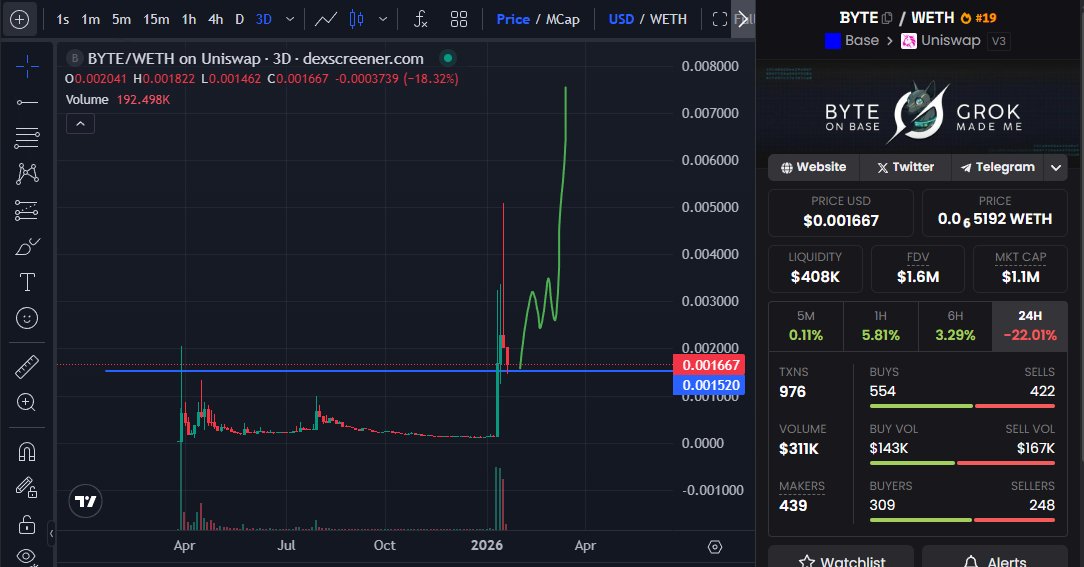Image resolution: width=1084 pixels, height=567 pixels.
Task: Select the ruler measure tool
Action: 27,366
